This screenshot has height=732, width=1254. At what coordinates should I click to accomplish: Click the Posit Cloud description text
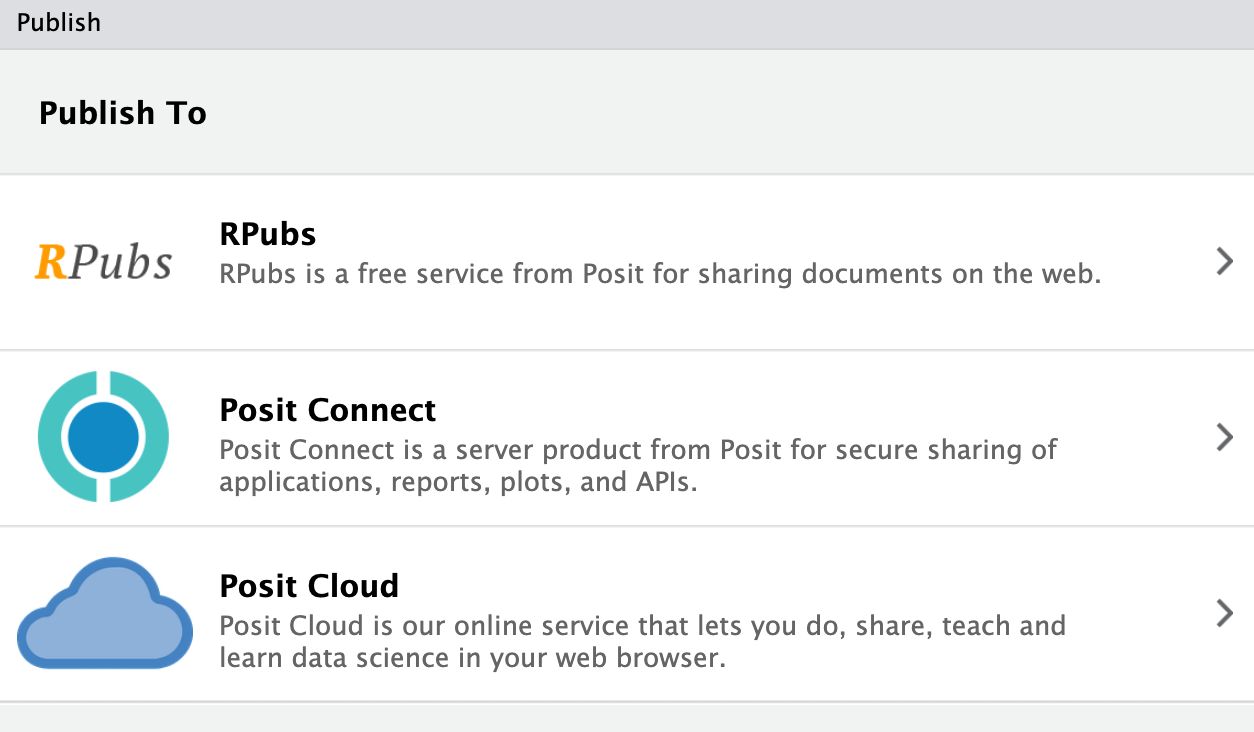(642, 641)
